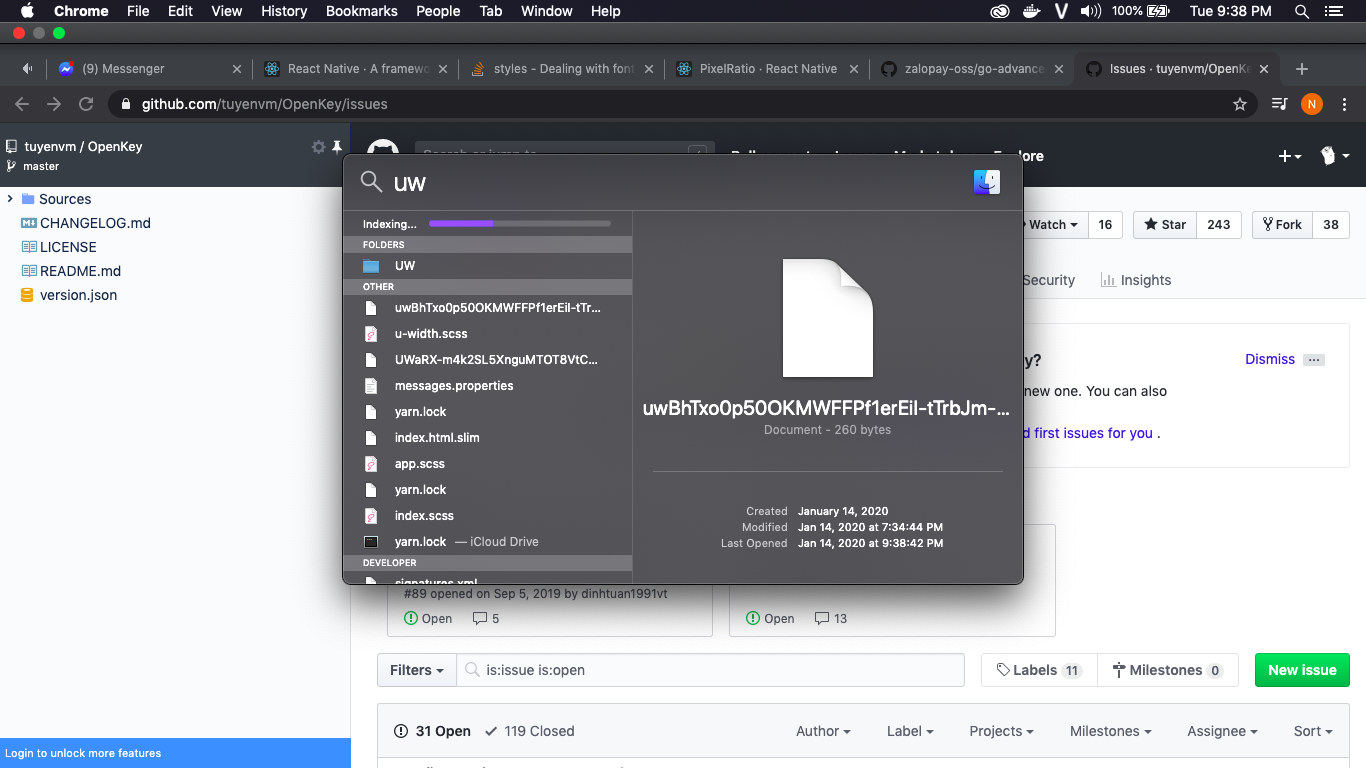This screenshot has width=1366, height=768.
Task: Open README.md in sidebar tree
Action: coord(80,271)
